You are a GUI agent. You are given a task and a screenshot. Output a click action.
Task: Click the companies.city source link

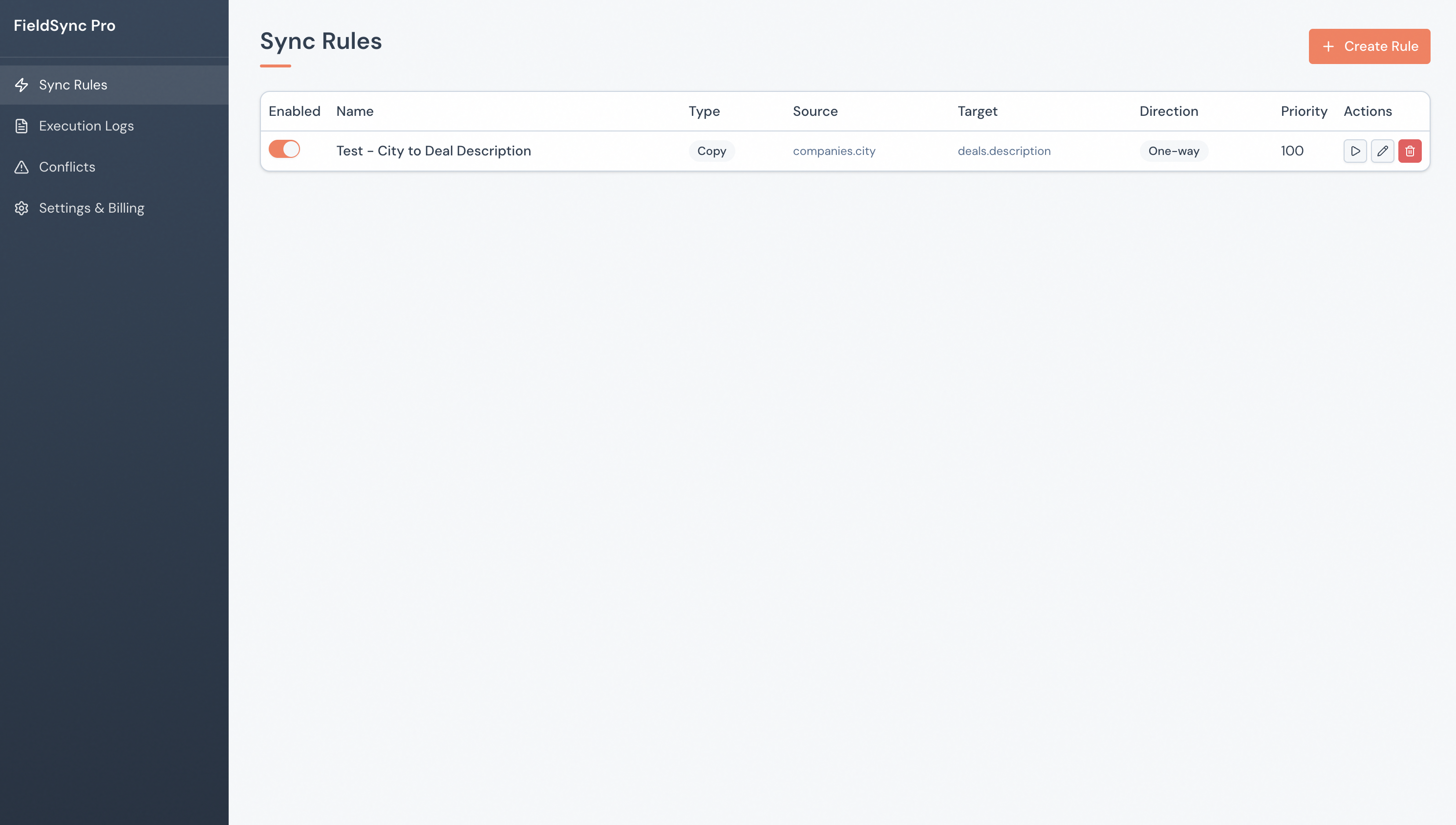(x=834, y=151)
